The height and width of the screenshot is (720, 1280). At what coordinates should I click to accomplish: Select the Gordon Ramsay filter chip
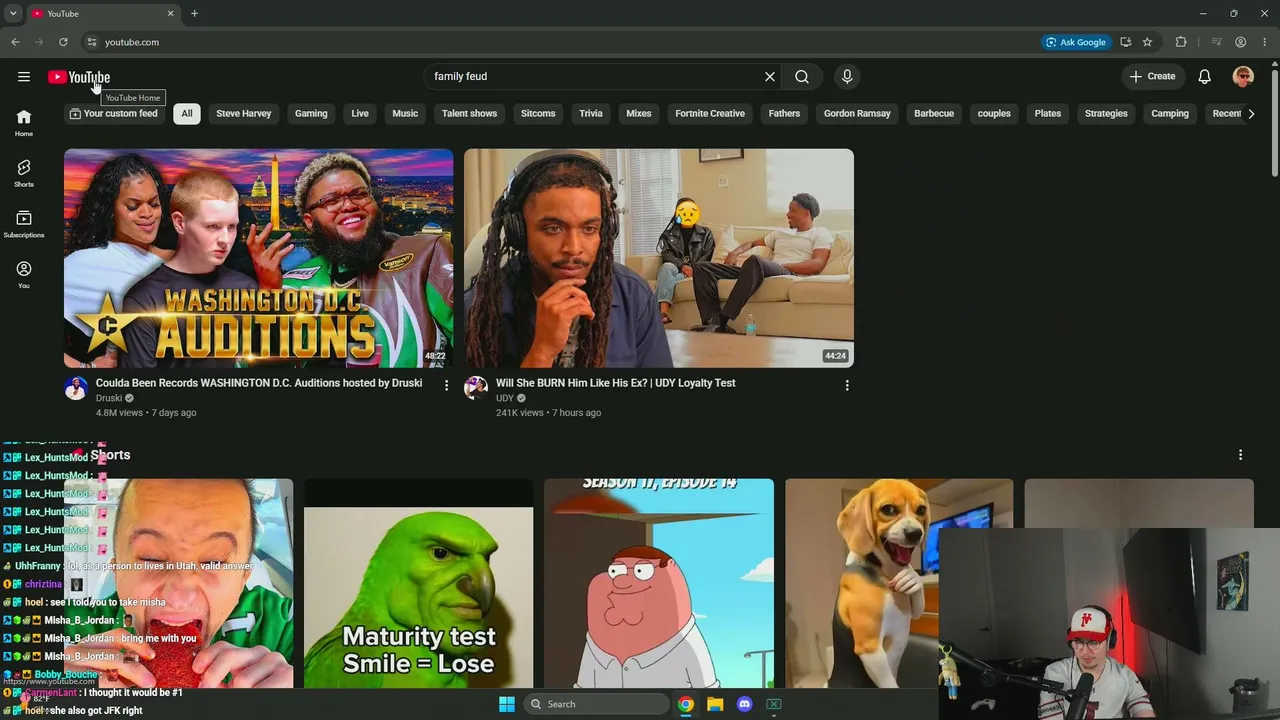[857, 114]
